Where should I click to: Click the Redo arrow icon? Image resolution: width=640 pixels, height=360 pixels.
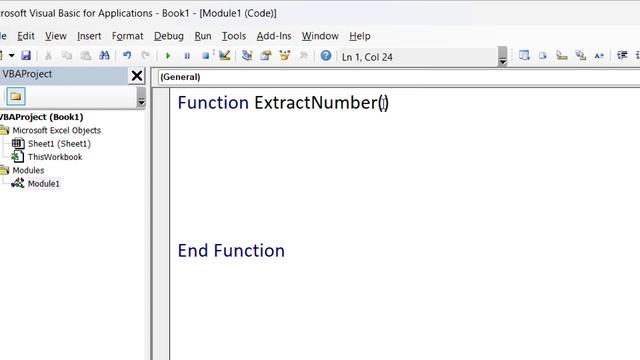[x=145, y=56]
